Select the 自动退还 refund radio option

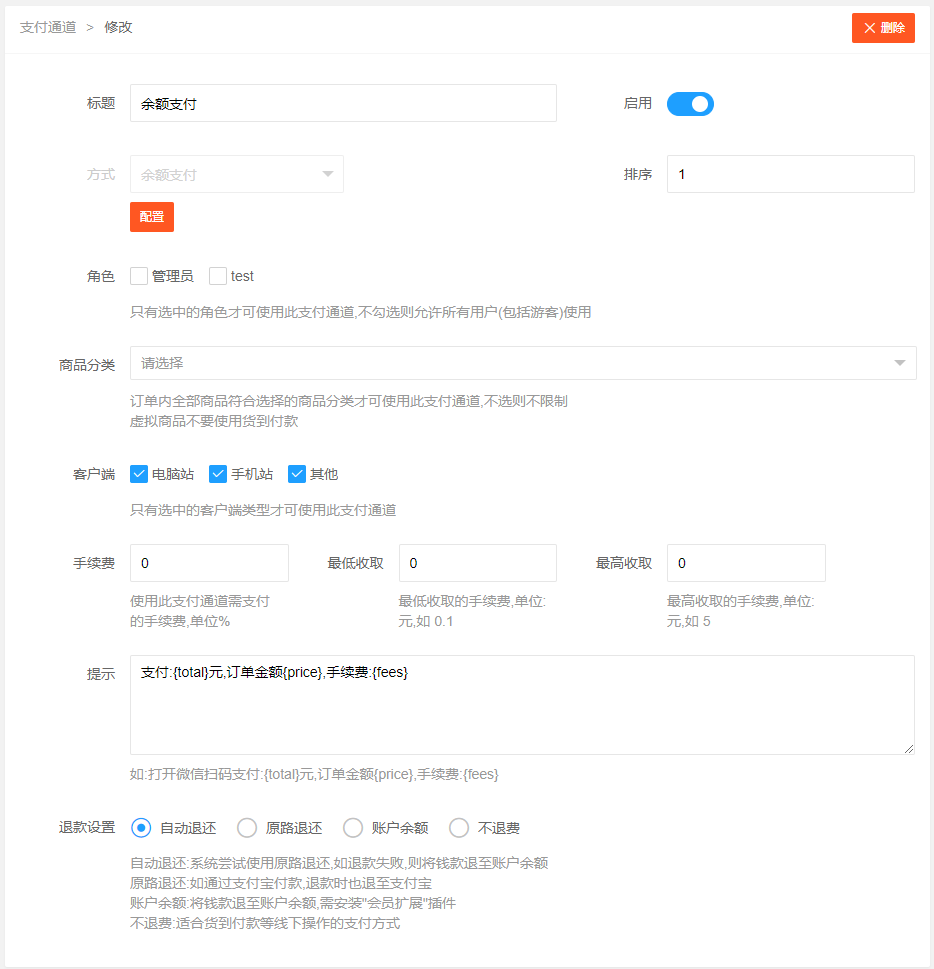tap(142, 828)
